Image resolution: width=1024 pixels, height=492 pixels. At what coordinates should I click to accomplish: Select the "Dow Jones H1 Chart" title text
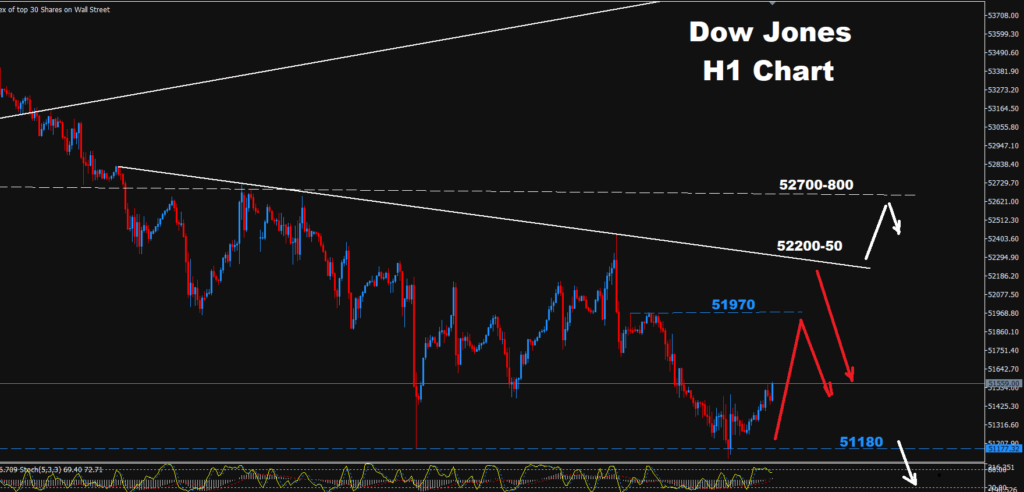(x=769, y=52)
